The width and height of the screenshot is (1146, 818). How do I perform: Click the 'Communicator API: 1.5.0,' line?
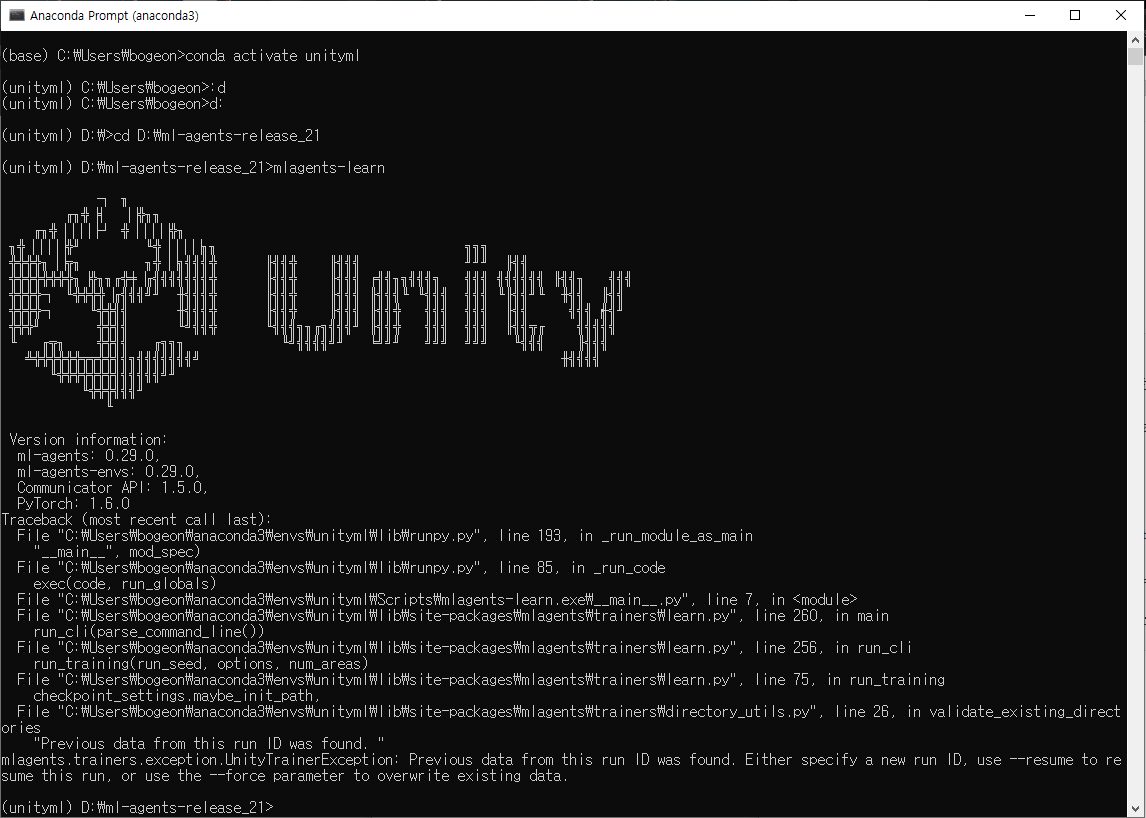(113, 488)
